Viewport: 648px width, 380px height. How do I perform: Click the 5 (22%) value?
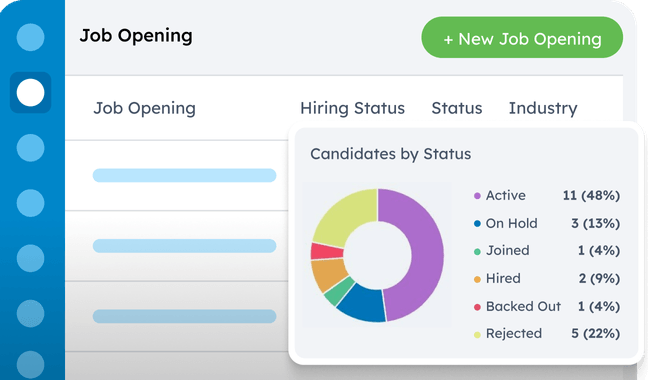point(596,334)
